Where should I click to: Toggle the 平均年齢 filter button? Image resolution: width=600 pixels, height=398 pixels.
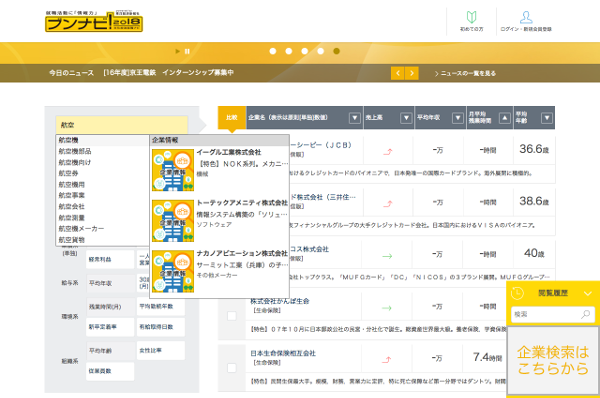[x=110, y=351]
